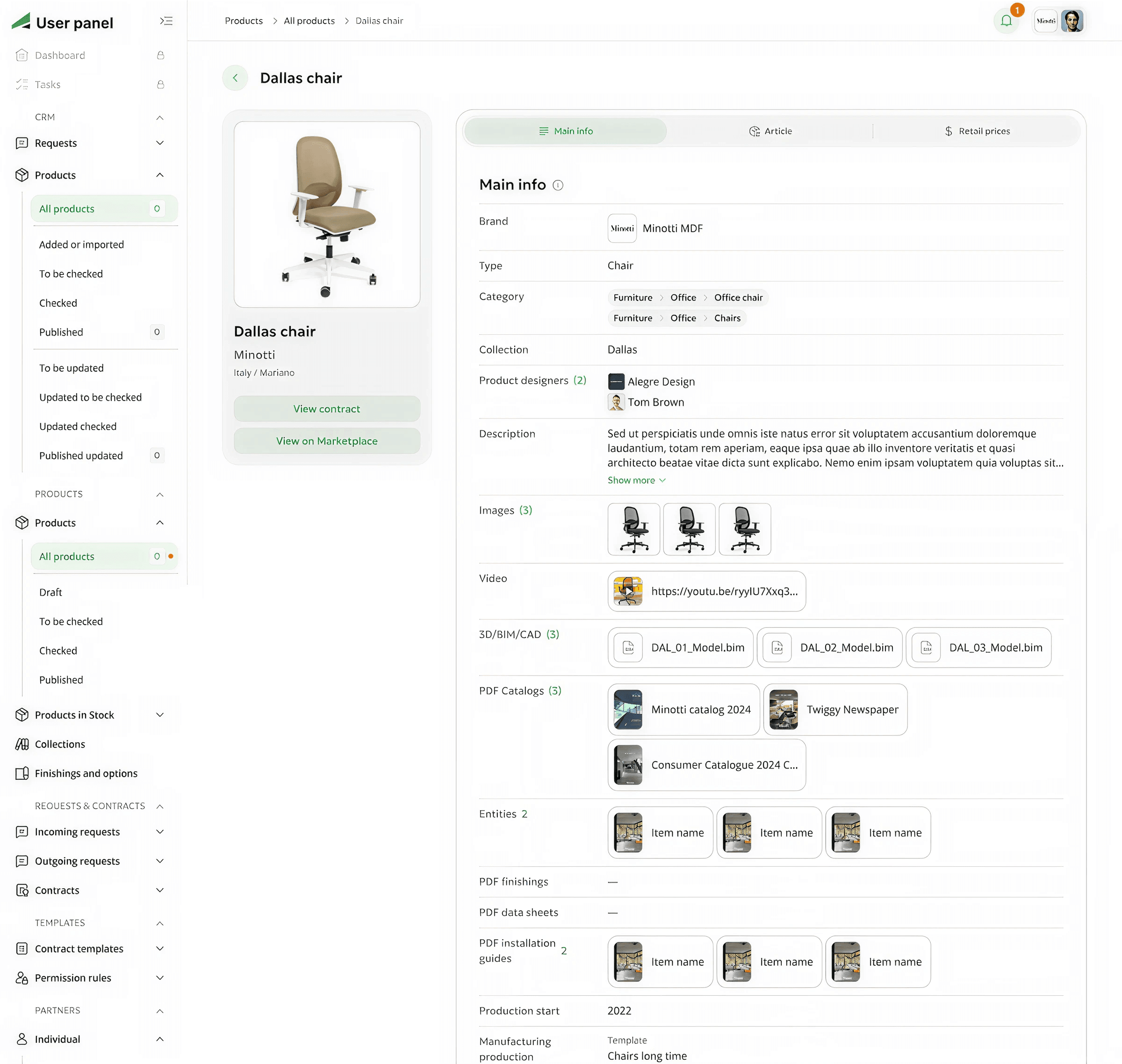The height and width of the screenshot is (1064, 1122).
Task: Click the Dashboard home icon
Action: click(x=22, y=55)
